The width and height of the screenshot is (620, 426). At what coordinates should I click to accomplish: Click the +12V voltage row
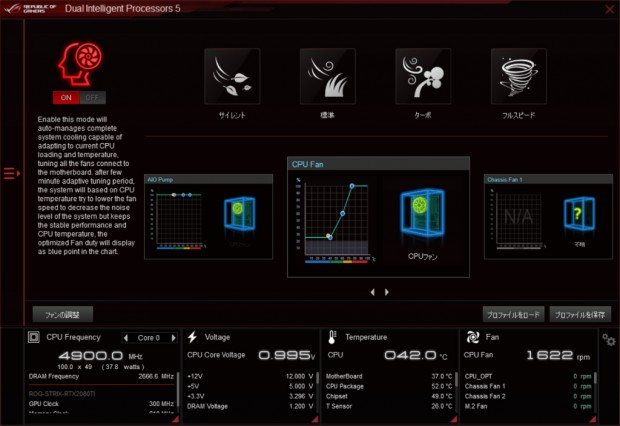(250, 376)
